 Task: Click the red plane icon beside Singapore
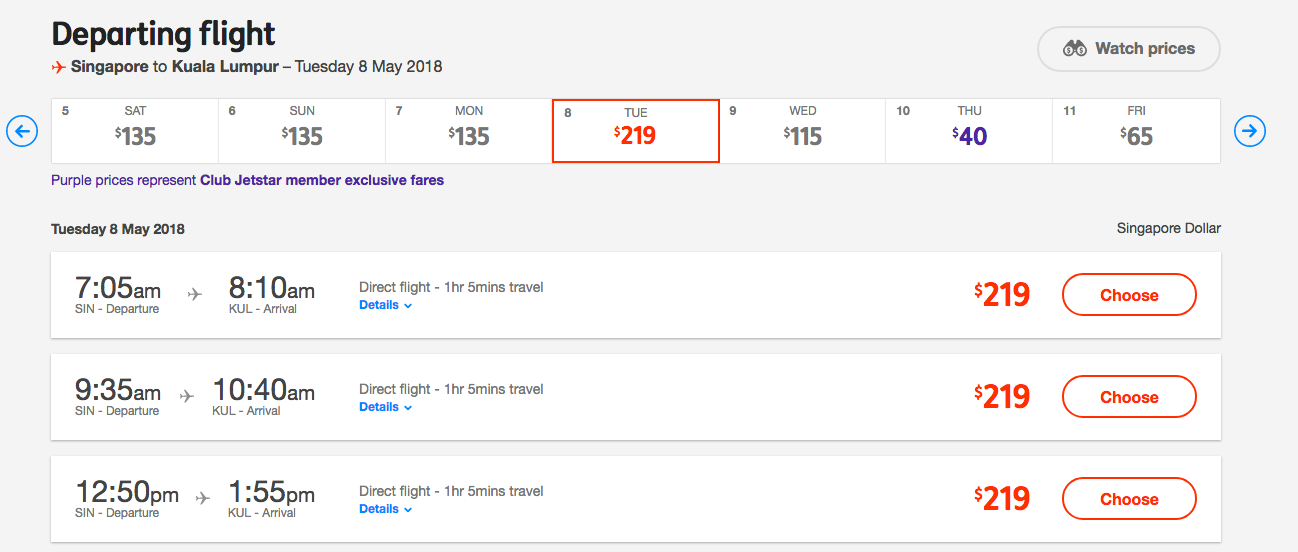click(59, 67)
